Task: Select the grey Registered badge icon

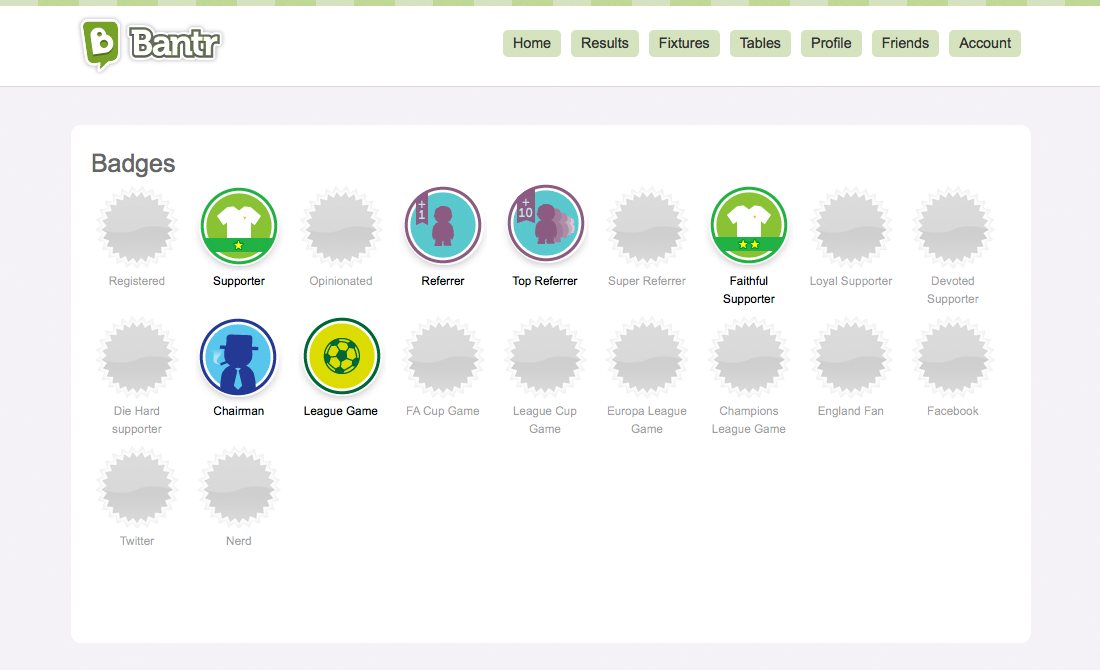Action: click(137, 227)
